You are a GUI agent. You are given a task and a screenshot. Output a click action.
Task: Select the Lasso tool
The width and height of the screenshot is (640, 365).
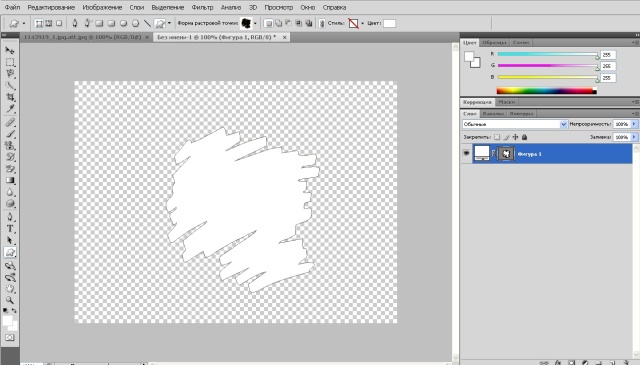coord(10,74)
